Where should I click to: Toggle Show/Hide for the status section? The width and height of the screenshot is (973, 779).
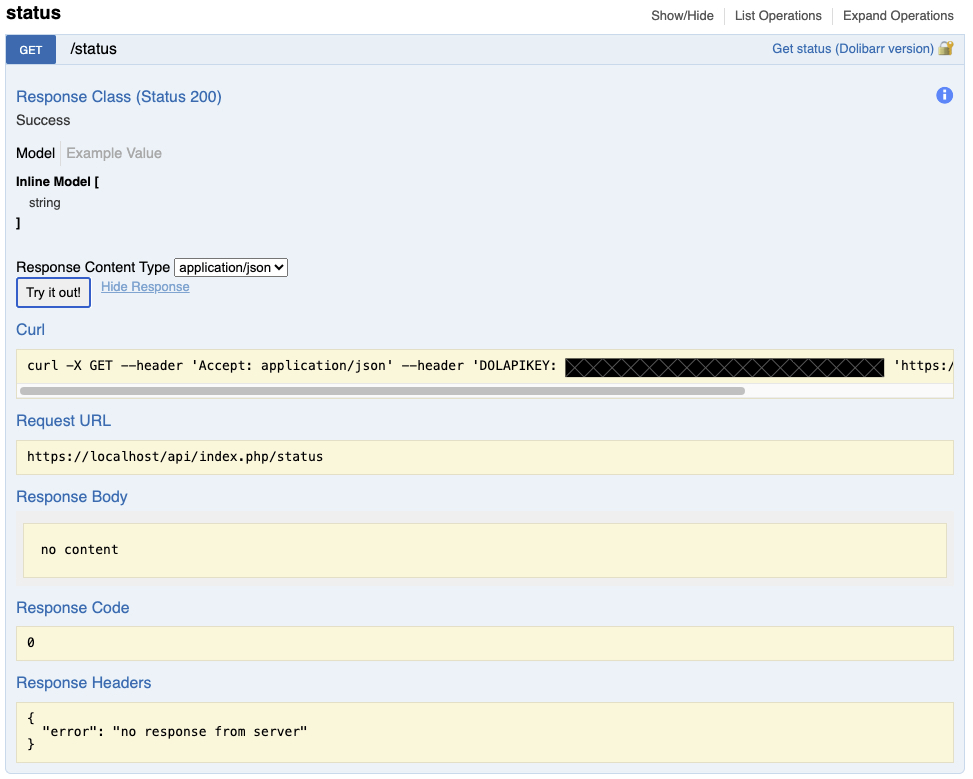[x=682, y=16]
